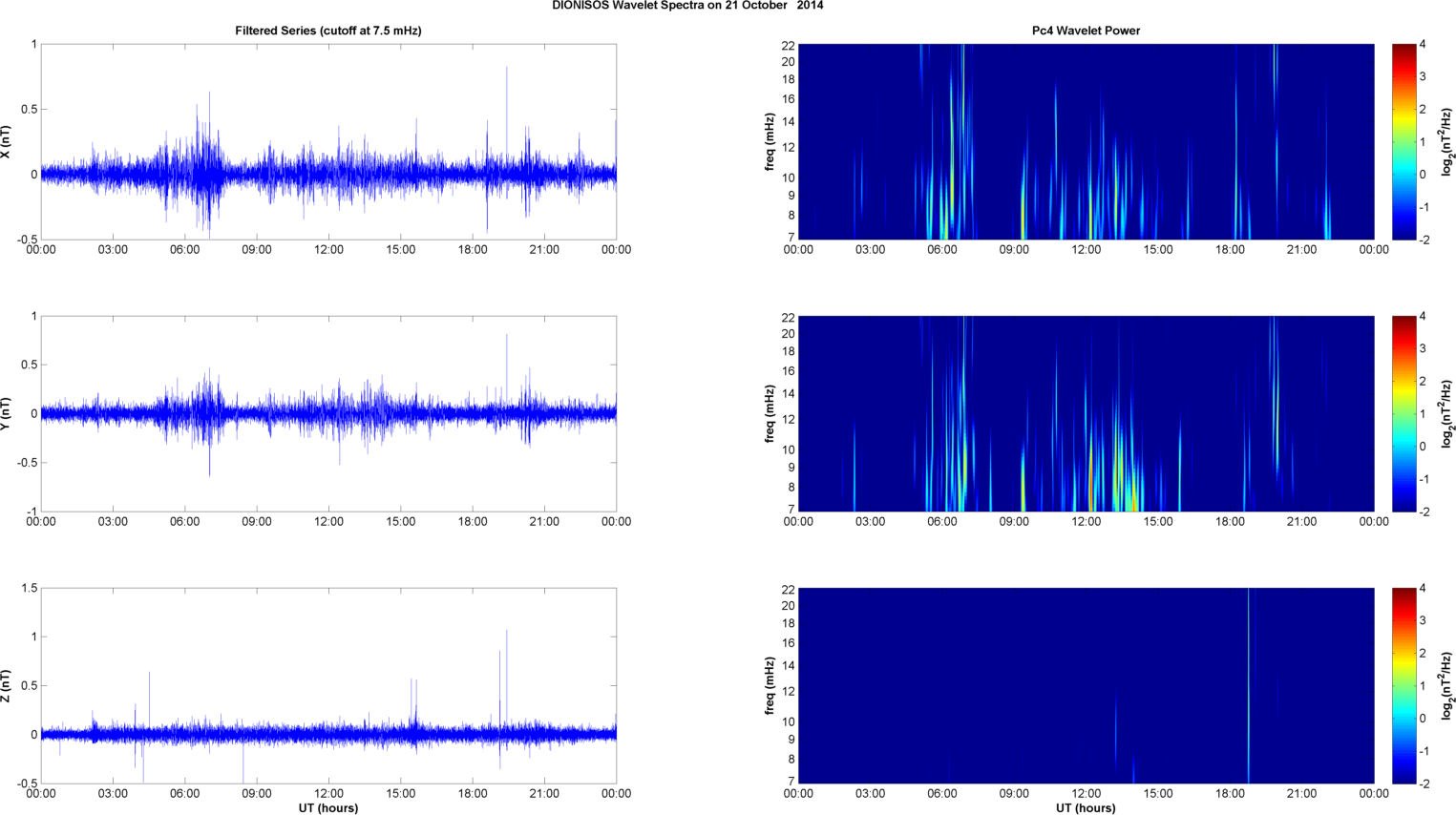Screen dimensions: 1456x815
Task: Click the log2(nT²/Hz) label beside middle color bar
Action: [x=1447, y=414]
